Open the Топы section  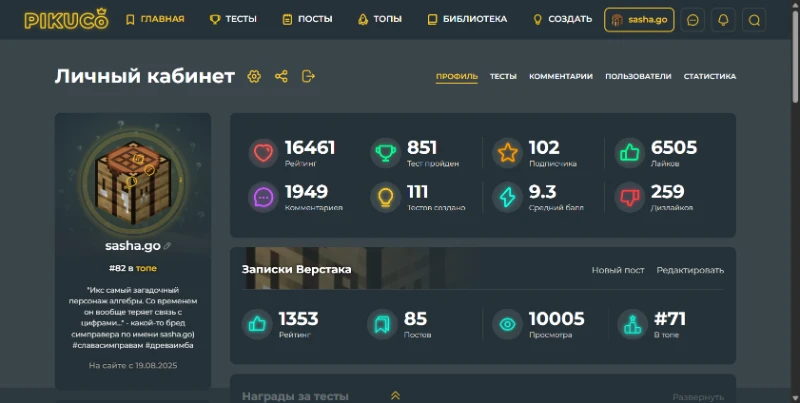click(380, 19)
